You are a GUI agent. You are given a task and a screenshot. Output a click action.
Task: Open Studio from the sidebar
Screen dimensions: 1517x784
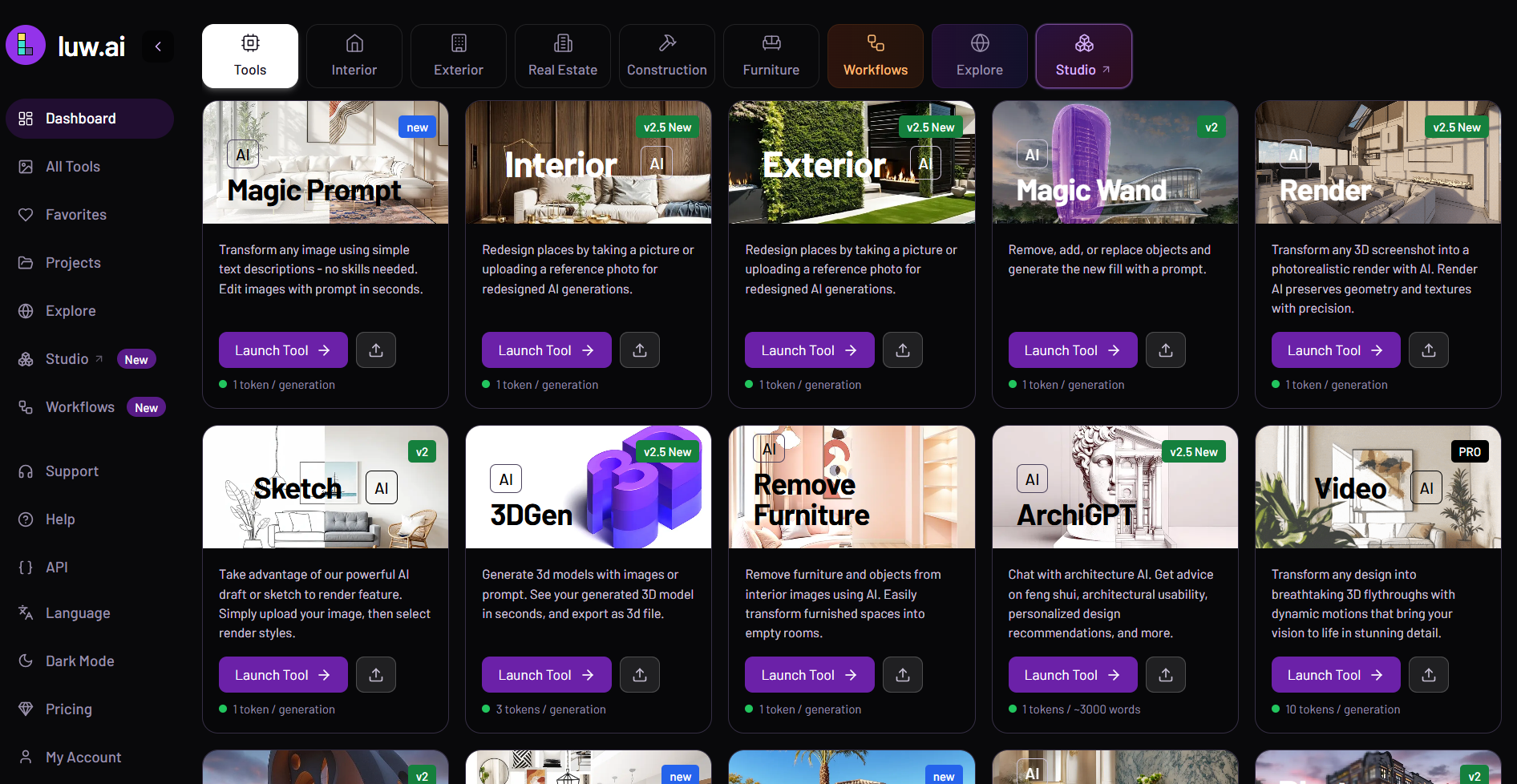[x=90, y=359]
